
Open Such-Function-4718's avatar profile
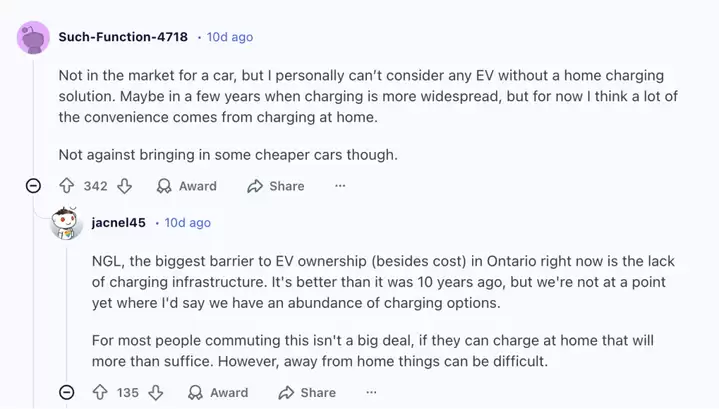click(x=33, y=37)
